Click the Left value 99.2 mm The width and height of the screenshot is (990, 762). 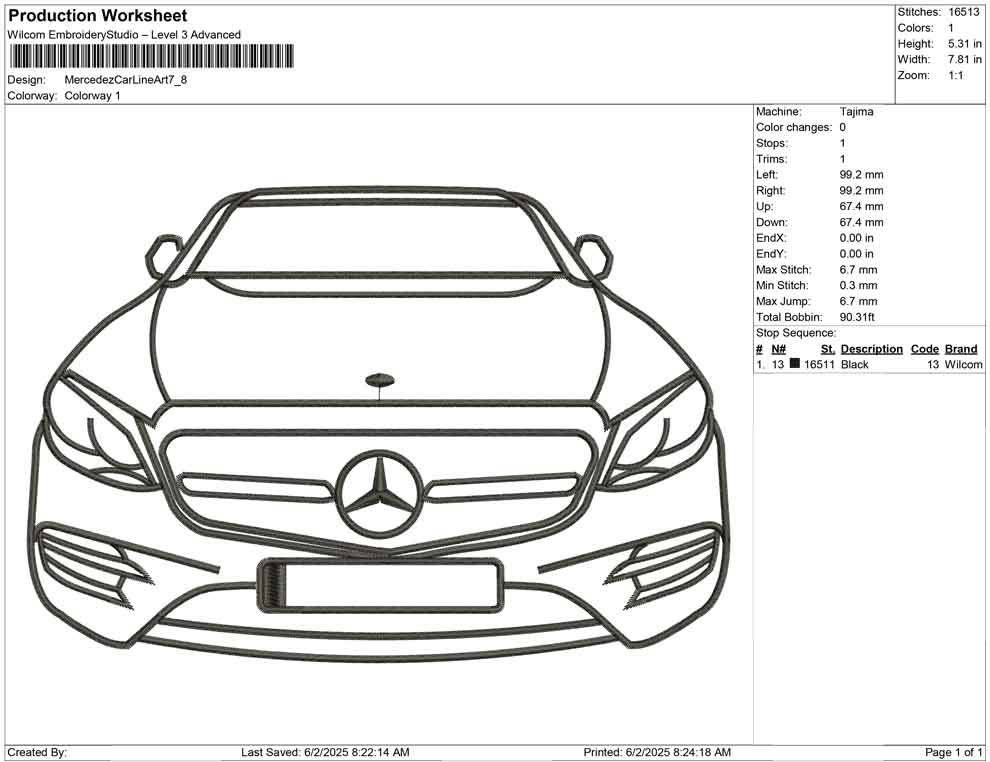tap(861, 175)
